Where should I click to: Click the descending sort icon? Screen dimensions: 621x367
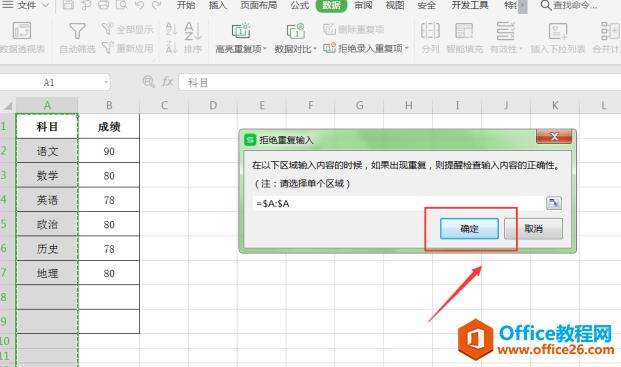(171, 48)
